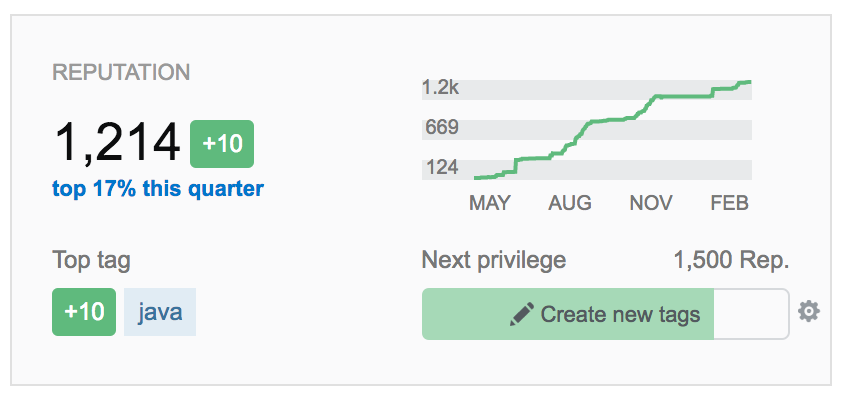This screenshot has width=844, height=394.
Task: Select the java tag
Action: click(160, 312)
